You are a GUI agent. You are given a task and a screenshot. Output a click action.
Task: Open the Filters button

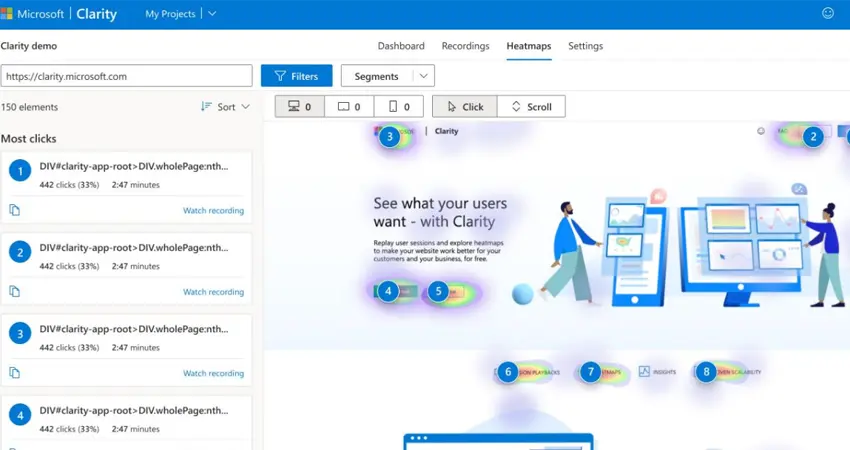point(297,76)
